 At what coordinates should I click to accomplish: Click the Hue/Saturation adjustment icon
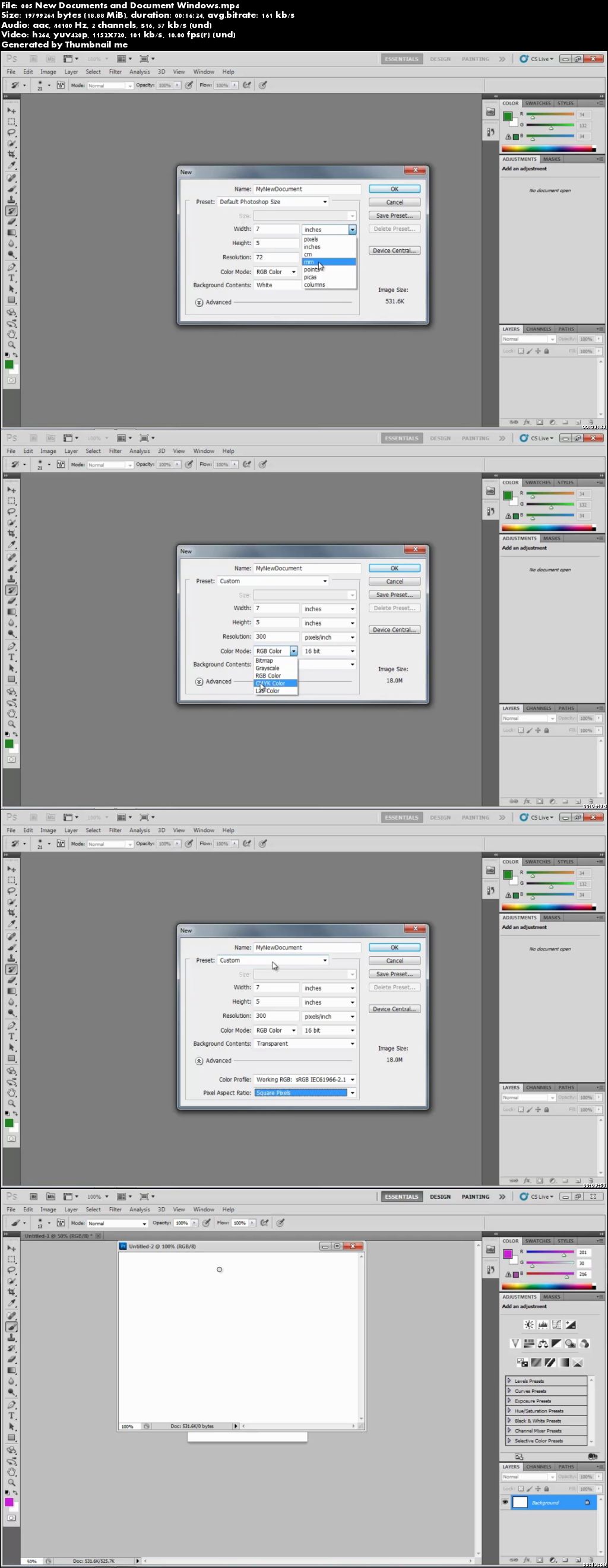(x=530, y=1344)
